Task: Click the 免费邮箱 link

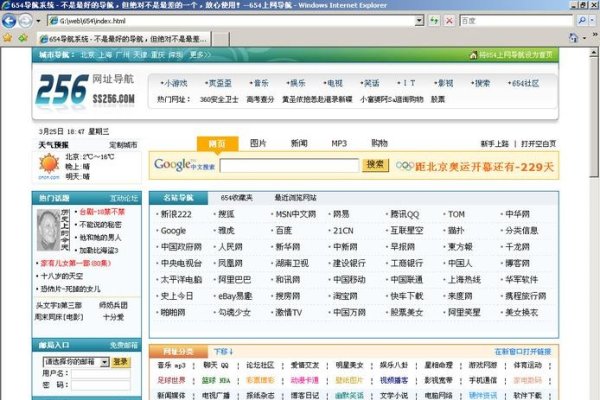Action: click(x=124, y=345)
